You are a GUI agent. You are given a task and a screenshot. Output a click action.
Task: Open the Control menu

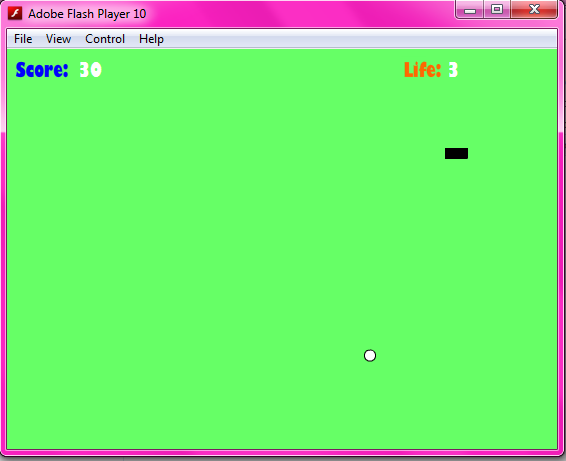pos(105,39)
